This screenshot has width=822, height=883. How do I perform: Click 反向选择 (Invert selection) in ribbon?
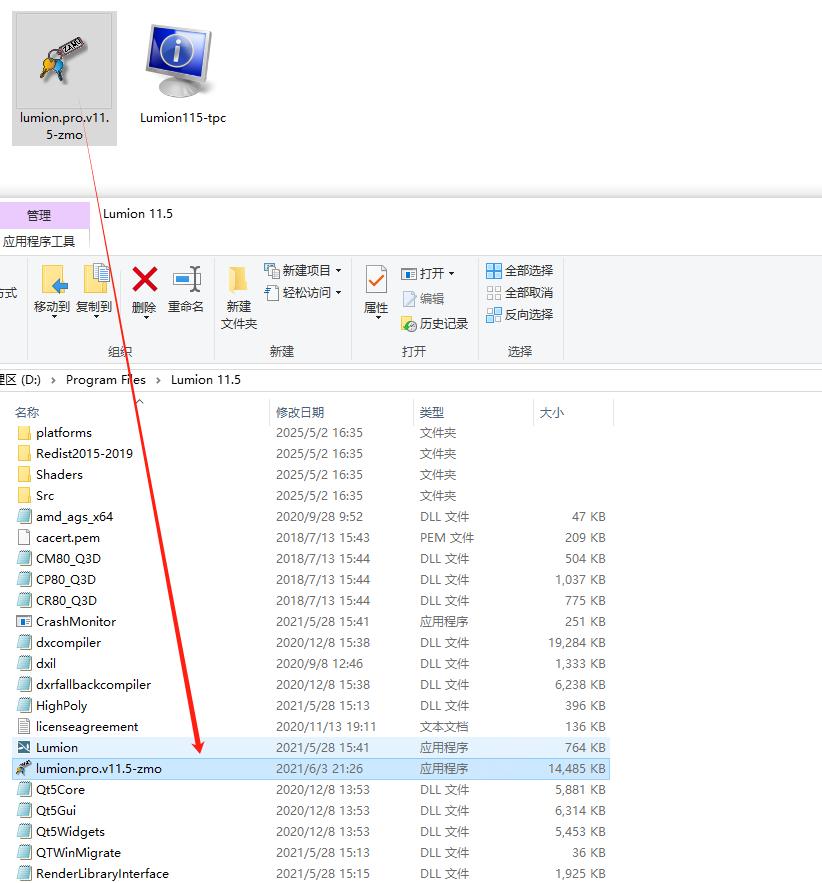click(x=519, y=315)
